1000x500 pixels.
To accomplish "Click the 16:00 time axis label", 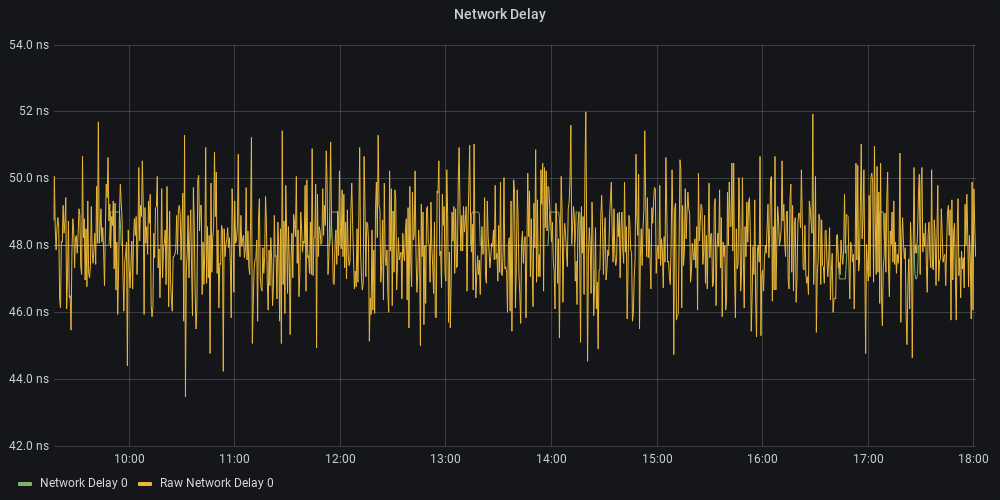I will 762,459.
